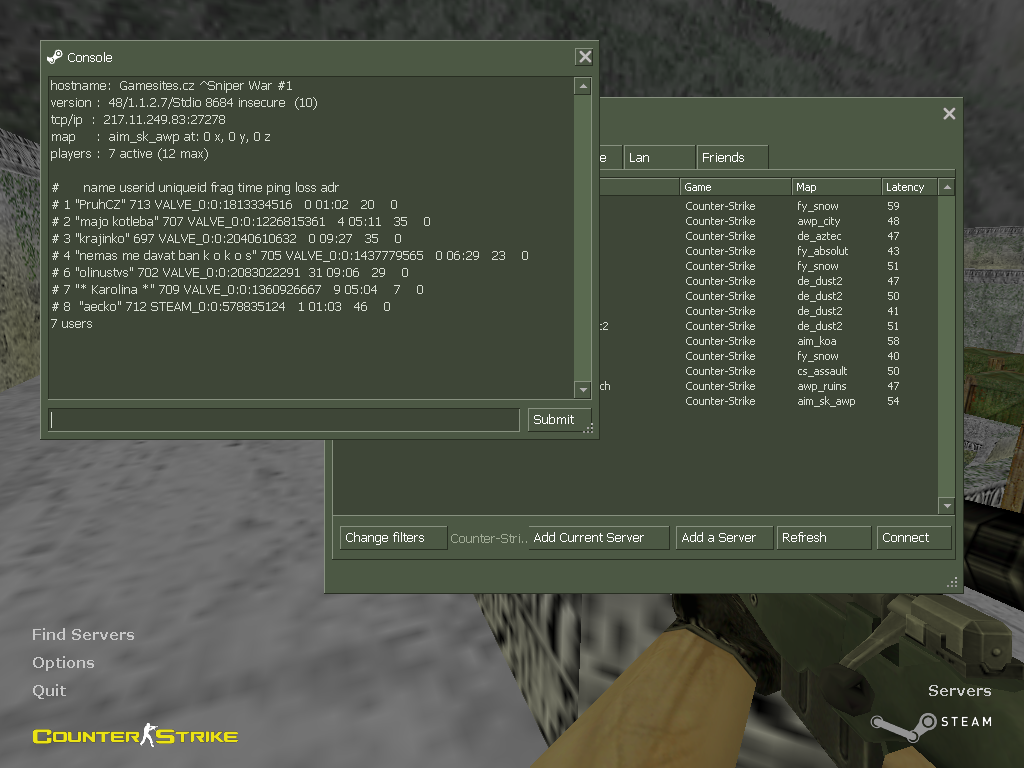Select the awp_city server row
Viewport: 1024px width, 768px height.
click(769, 221)
